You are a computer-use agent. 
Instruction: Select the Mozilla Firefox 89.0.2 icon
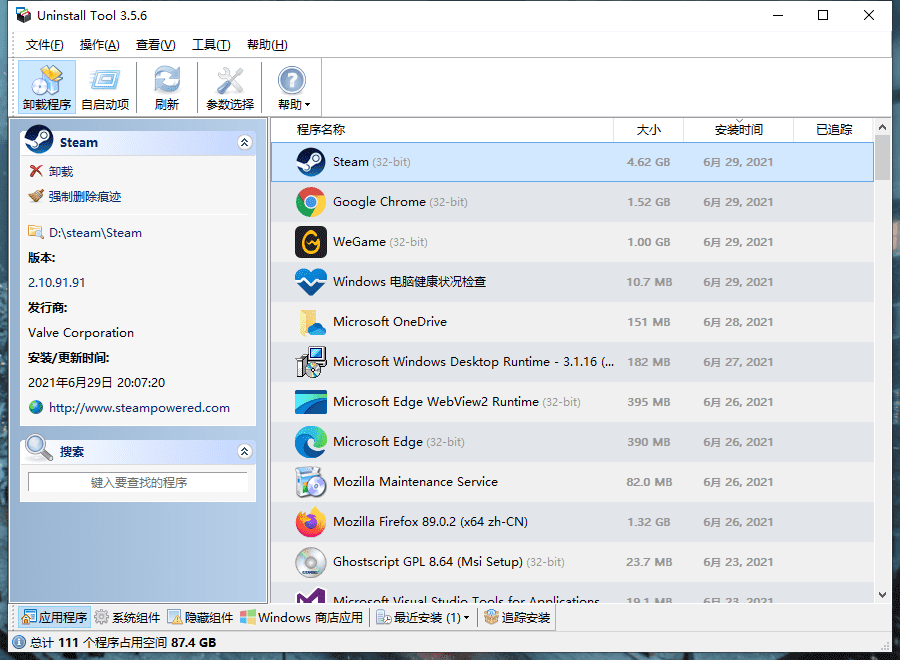pos(311,522)
